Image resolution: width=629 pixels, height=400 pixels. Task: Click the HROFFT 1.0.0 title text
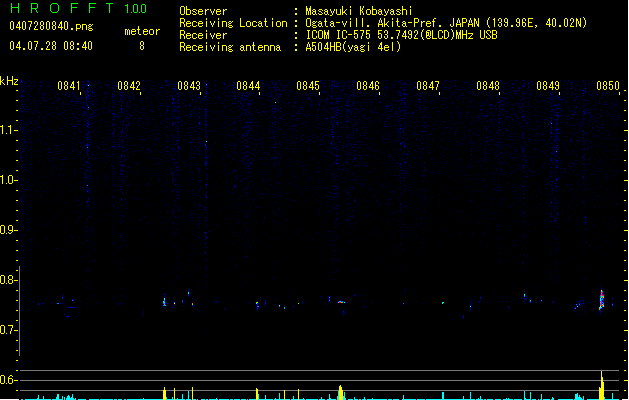(x=78, y=8)
